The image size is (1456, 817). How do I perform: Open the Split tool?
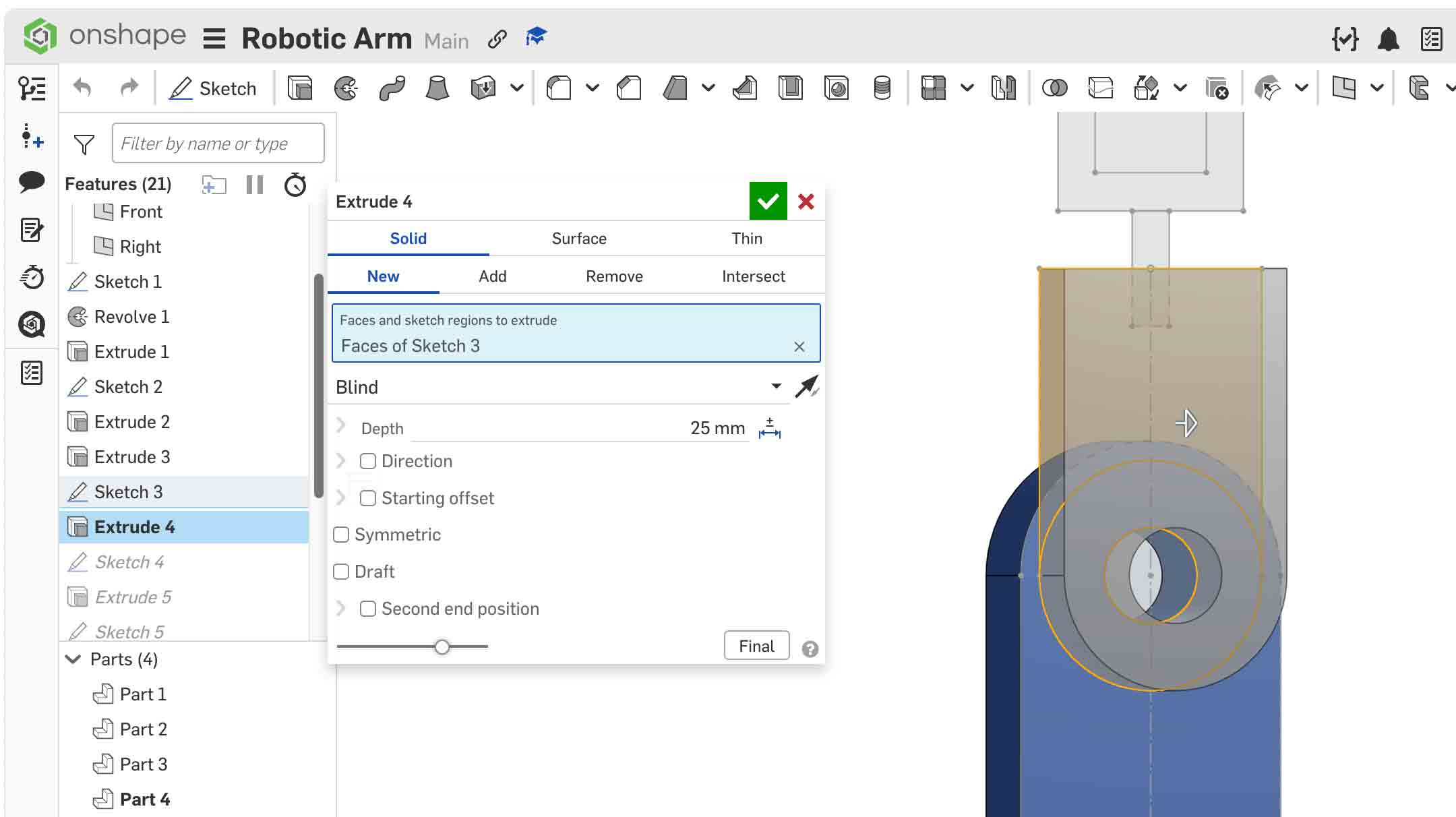pyautogui.click(x=1101, y=88)
